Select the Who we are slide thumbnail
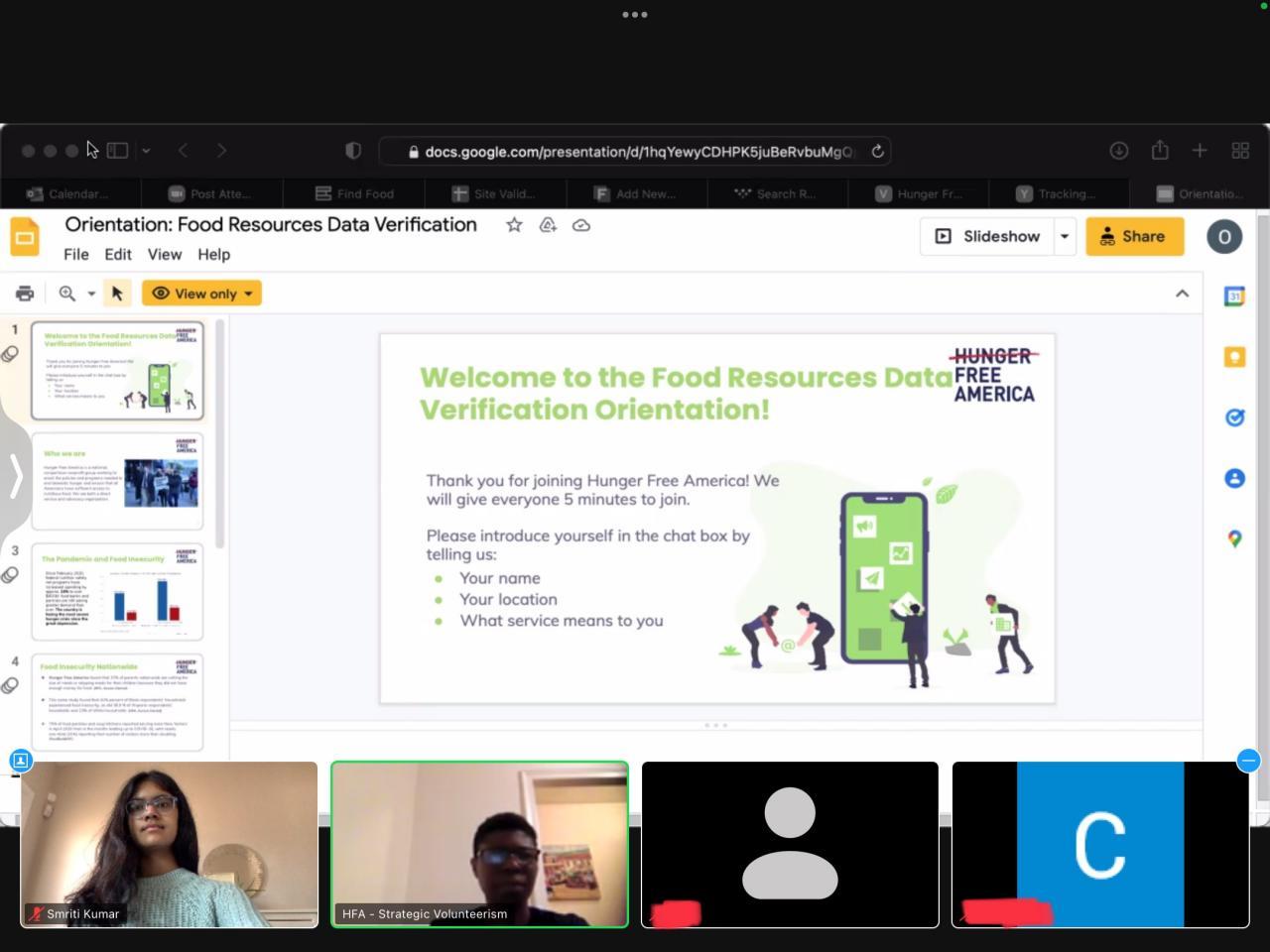The width and height of the screenshot is (1270, 952). [117, 481]
